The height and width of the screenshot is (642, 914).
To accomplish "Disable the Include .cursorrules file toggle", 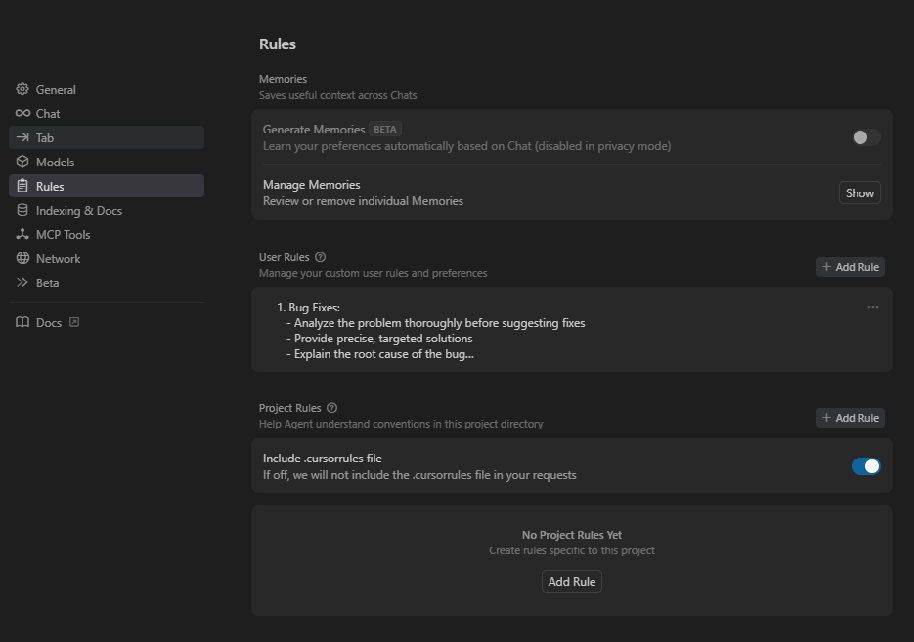I will 866,466.
